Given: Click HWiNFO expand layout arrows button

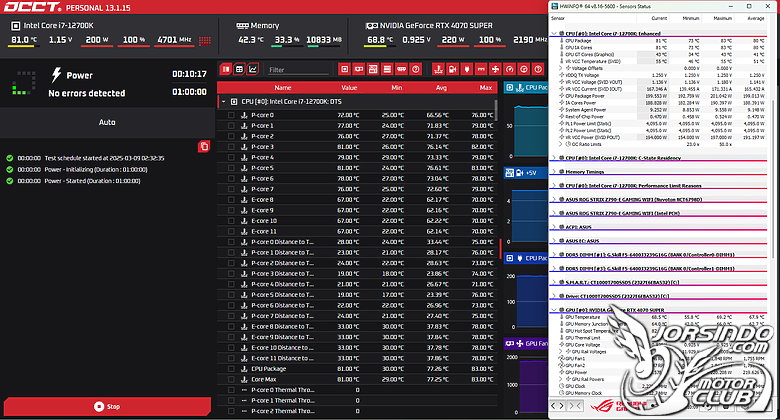Looking at the screenshot, I should [x=558, y=406].
